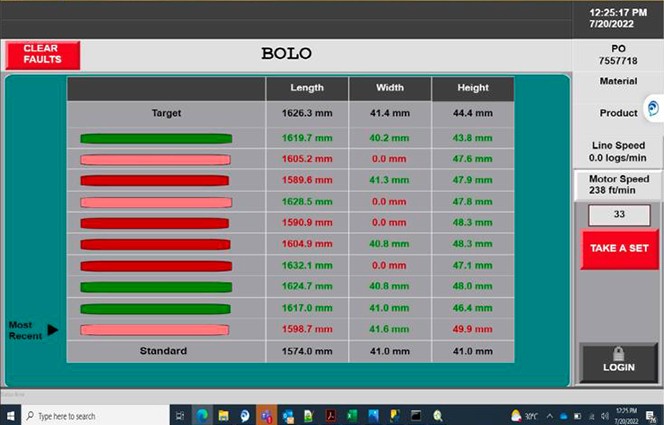The width and height of the screenshot is (664, 425).
Task: Click the Height column header
Action: click(472, 88)
